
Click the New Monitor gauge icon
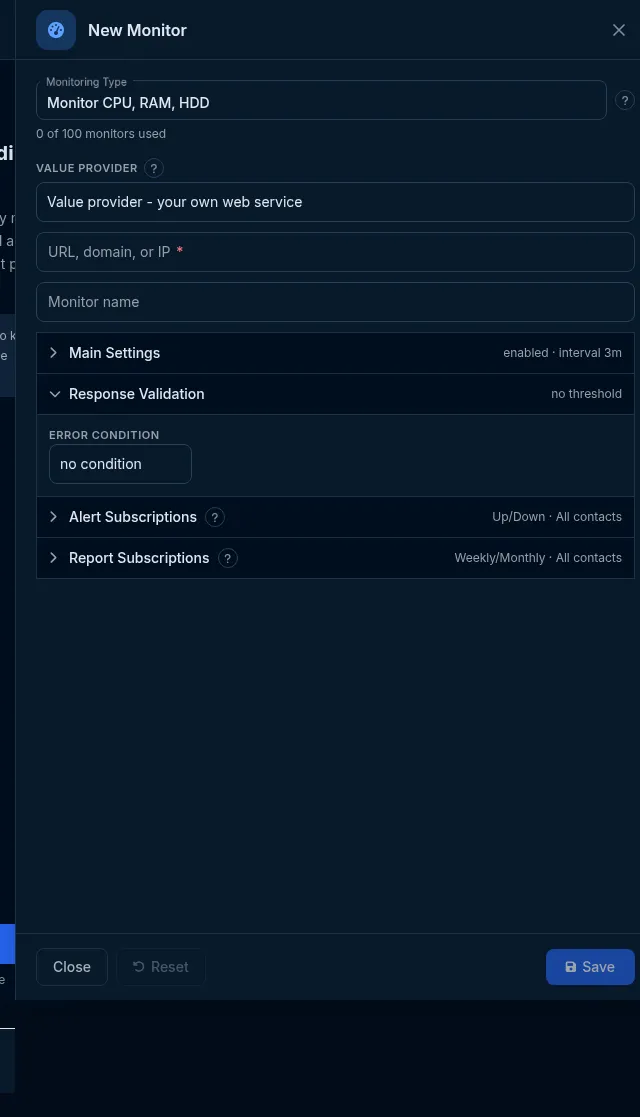click(x=56, y=30)
